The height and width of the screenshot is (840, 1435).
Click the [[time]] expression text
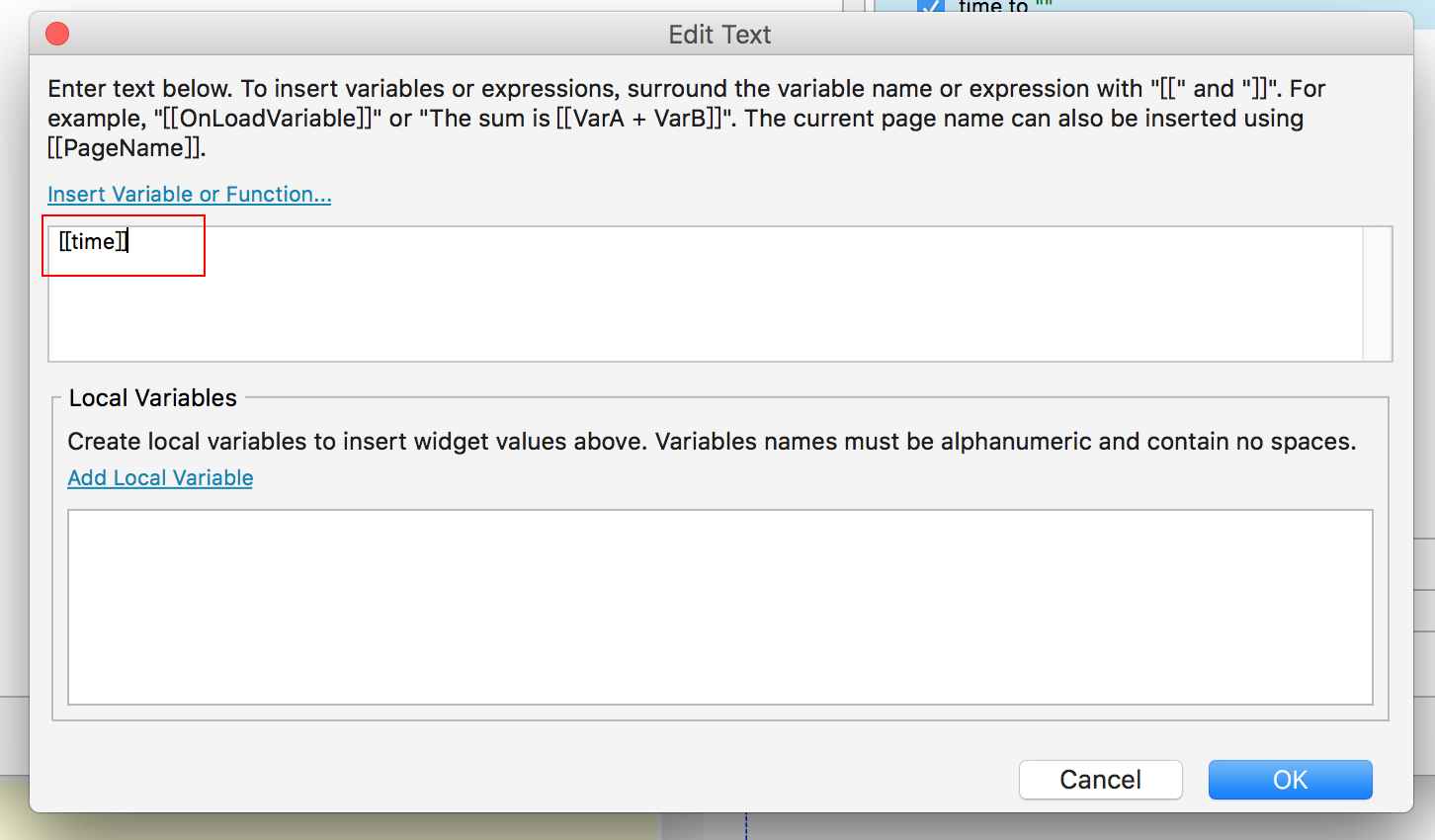click(93, 242)
